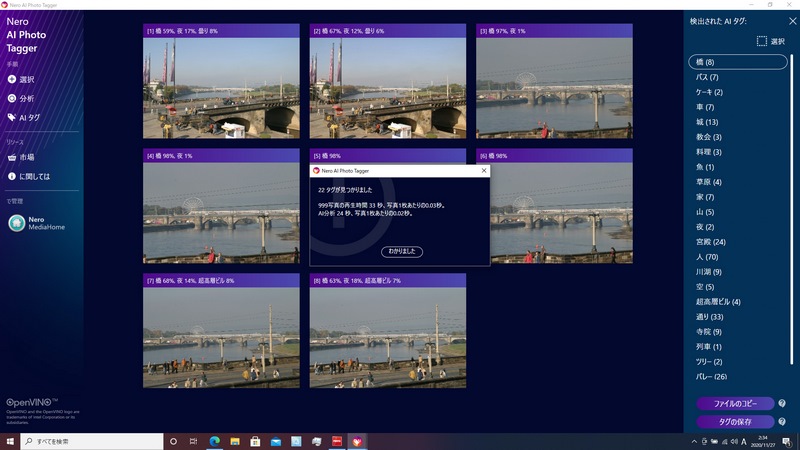Open File Explorer from taskbar
800x450 pixels.
coord(235,441)
